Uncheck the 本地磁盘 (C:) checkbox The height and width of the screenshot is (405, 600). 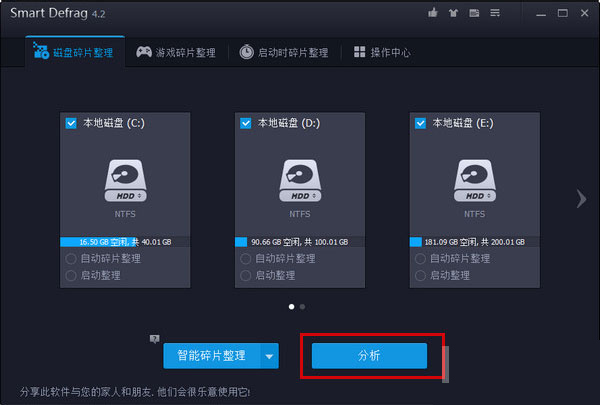pos(71,123)
